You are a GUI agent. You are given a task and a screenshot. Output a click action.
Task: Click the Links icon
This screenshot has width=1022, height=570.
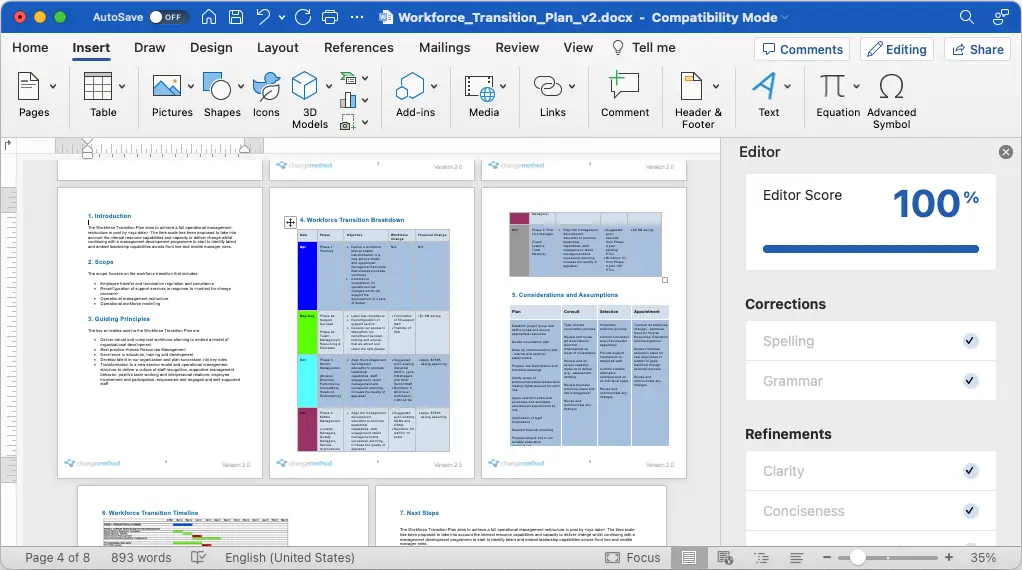click(x=548, y=86)
